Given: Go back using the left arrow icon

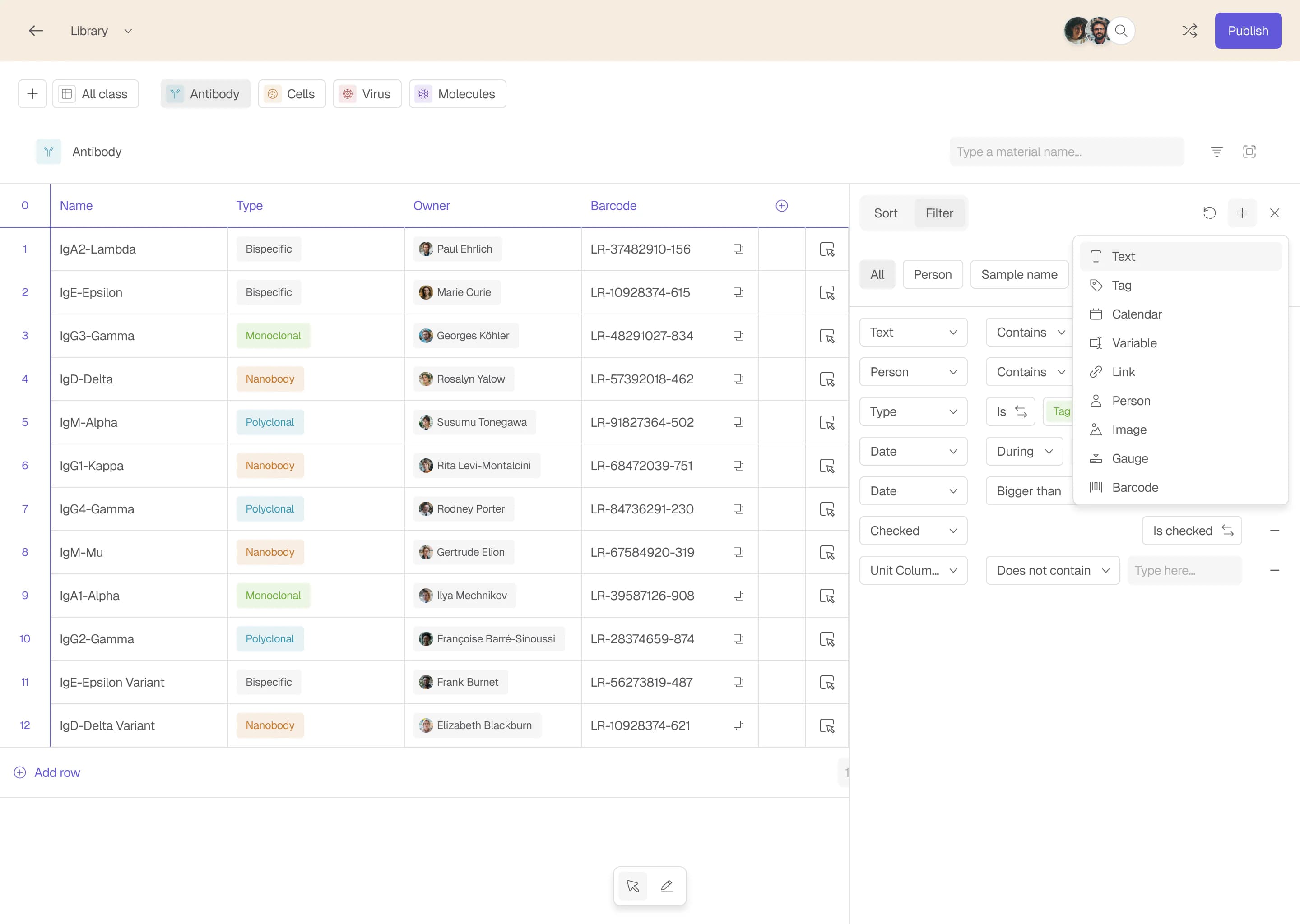Looking at the screenshot, I should (x=36, y=31).
